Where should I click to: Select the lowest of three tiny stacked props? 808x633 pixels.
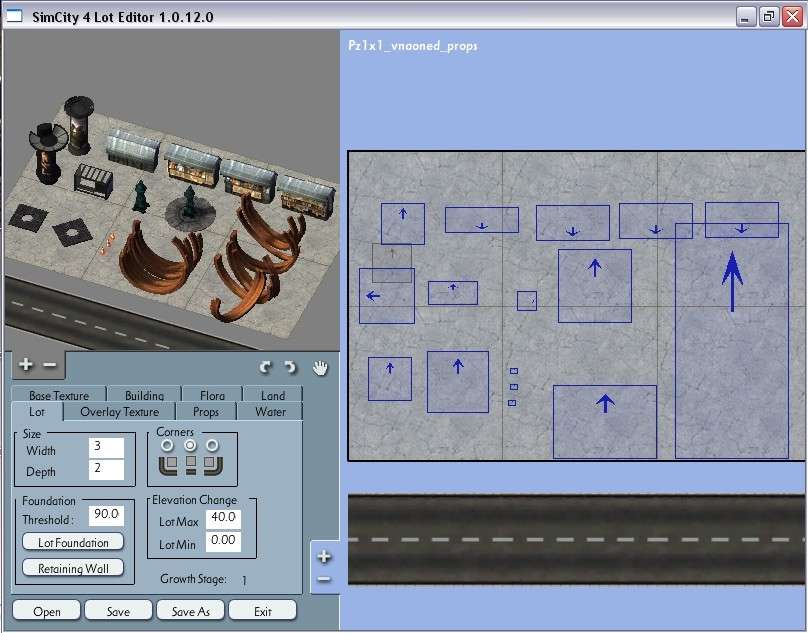512,403
